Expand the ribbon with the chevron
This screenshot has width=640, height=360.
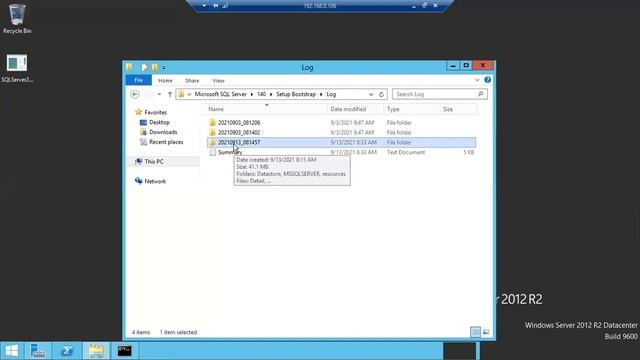coord(477,80)
